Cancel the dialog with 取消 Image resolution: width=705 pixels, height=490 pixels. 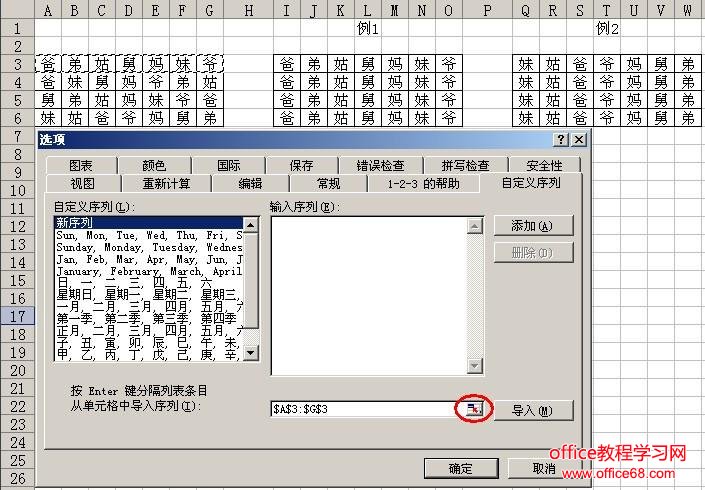pos(544,468)
